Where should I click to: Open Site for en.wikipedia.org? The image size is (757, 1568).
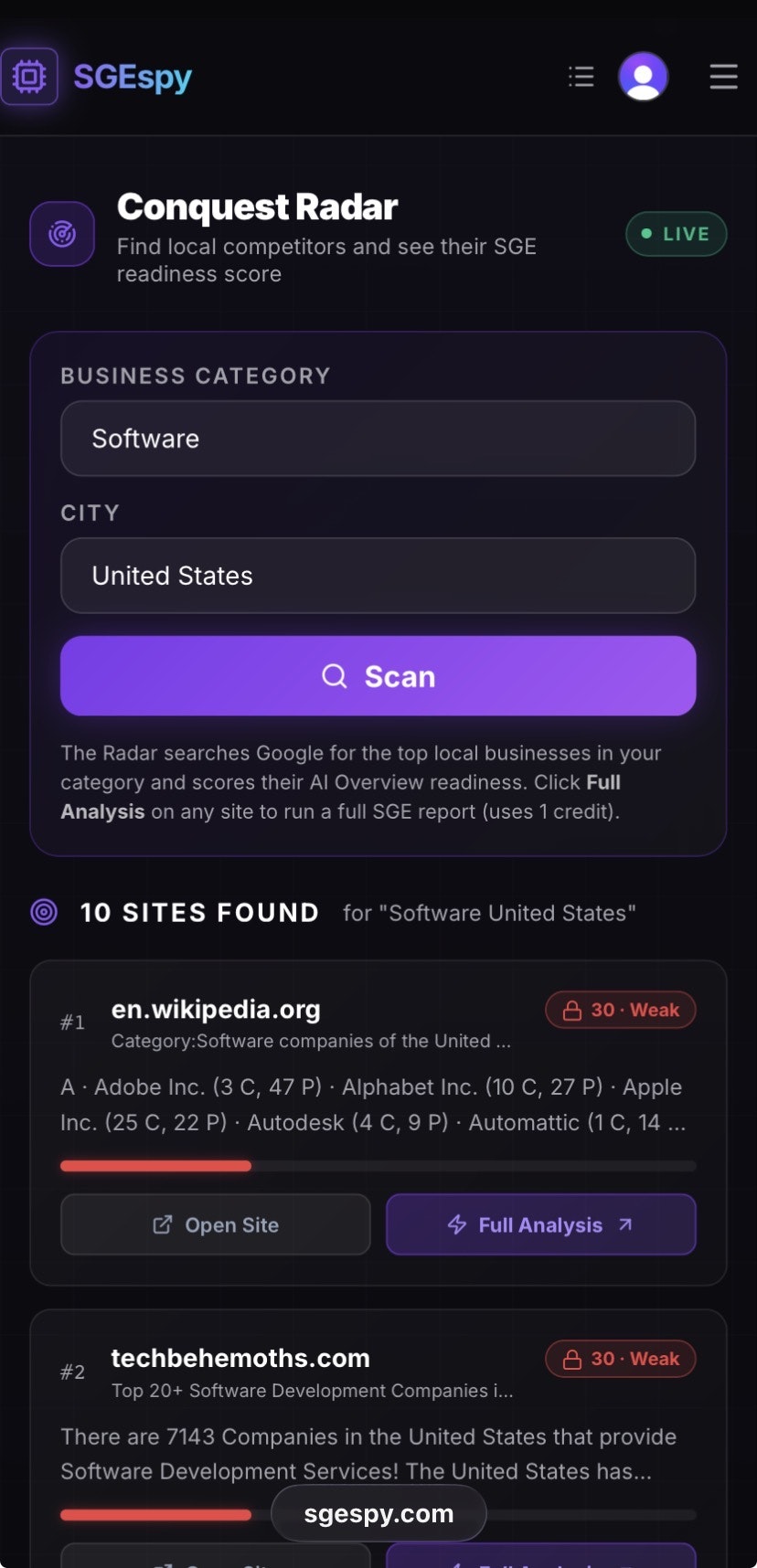216,1224
